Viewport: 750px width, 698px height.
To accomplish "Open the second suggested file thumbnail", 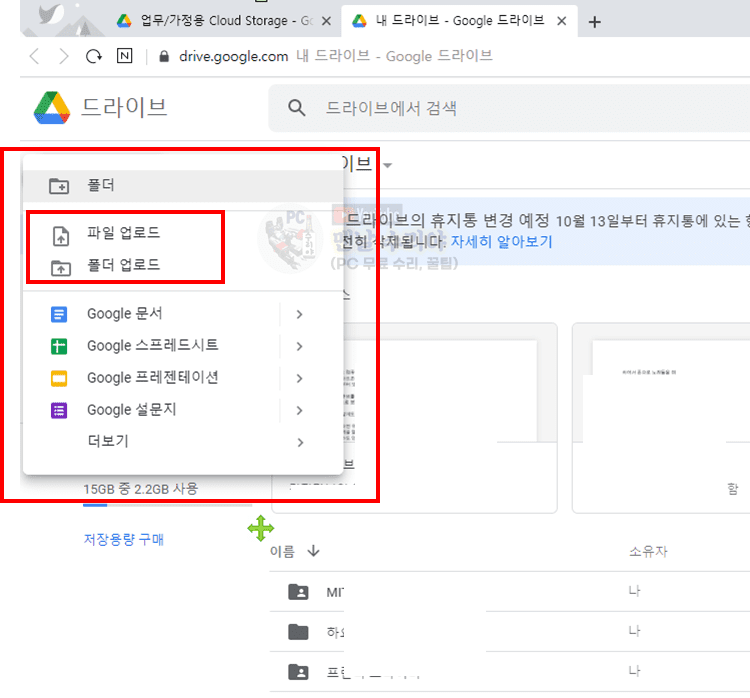I will click(661, 418).
